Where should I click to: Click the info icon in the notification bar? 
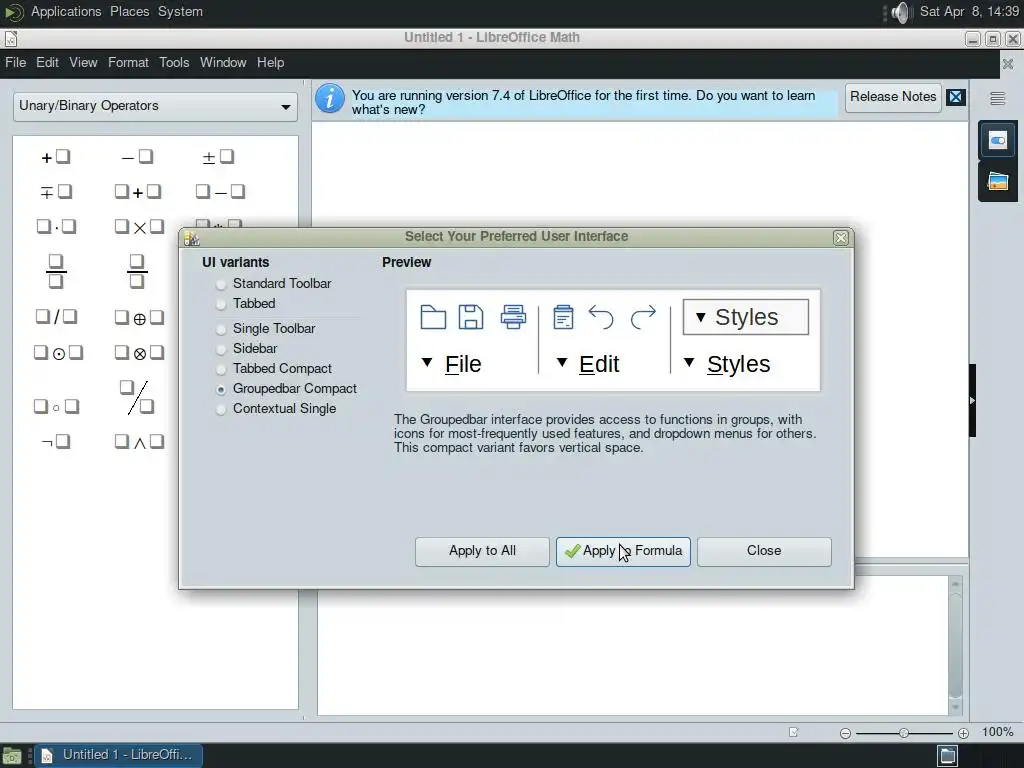[x=330, y=99]
